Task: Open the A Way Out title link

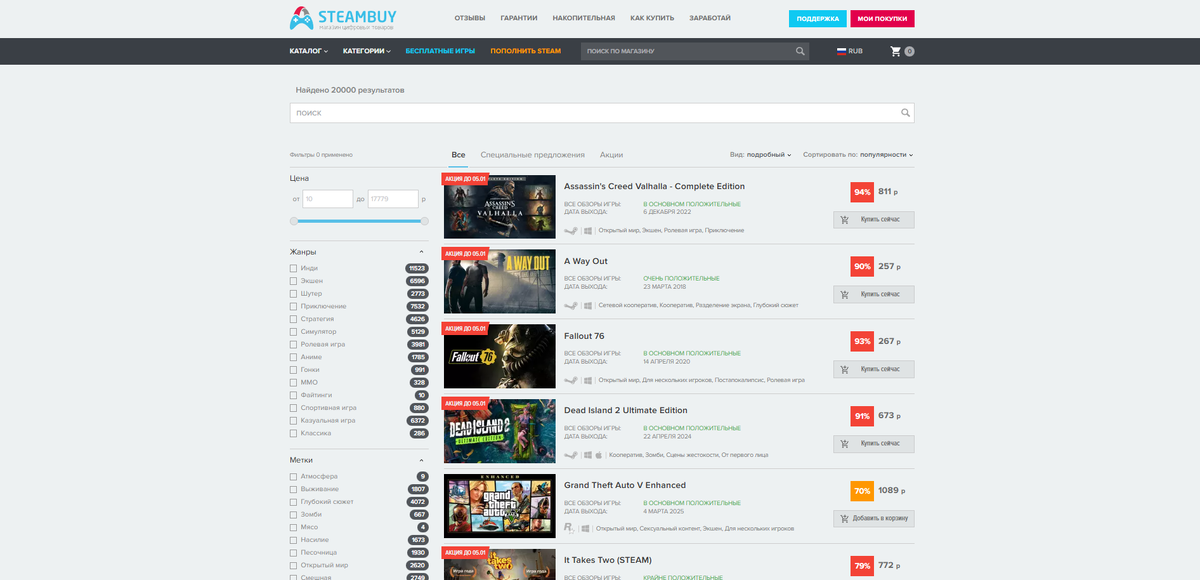Action: (586, 261)
